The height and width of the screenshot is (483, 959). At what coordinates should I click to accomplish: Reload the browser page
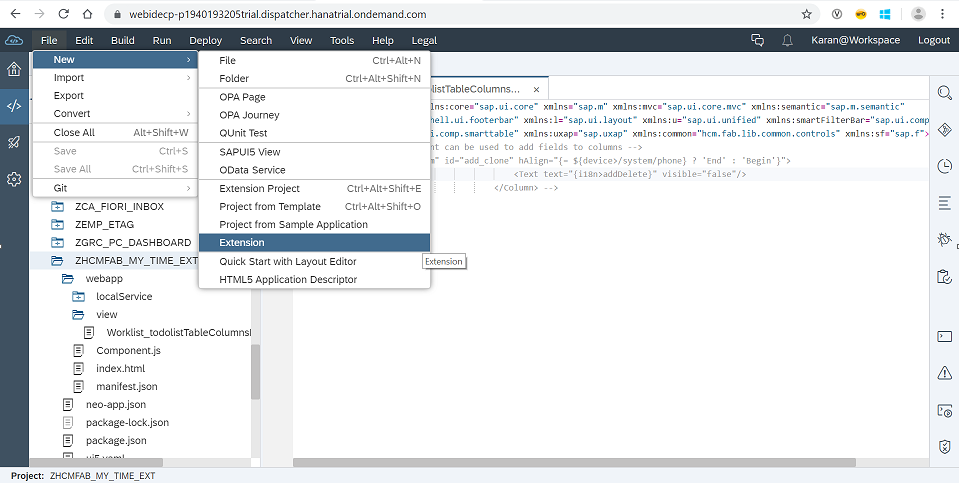[63, 14]
